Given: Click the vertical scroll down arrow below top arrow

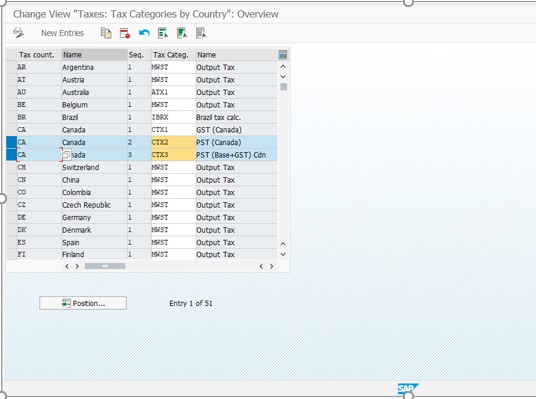Looking at the screenshot, I should pyautogui.click(x=283, y=77).
